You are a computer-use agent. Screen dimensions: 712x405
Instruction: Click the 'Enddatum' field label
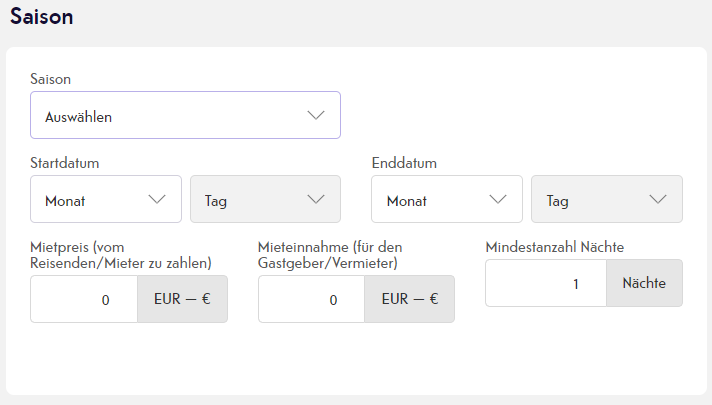point(404,163)
